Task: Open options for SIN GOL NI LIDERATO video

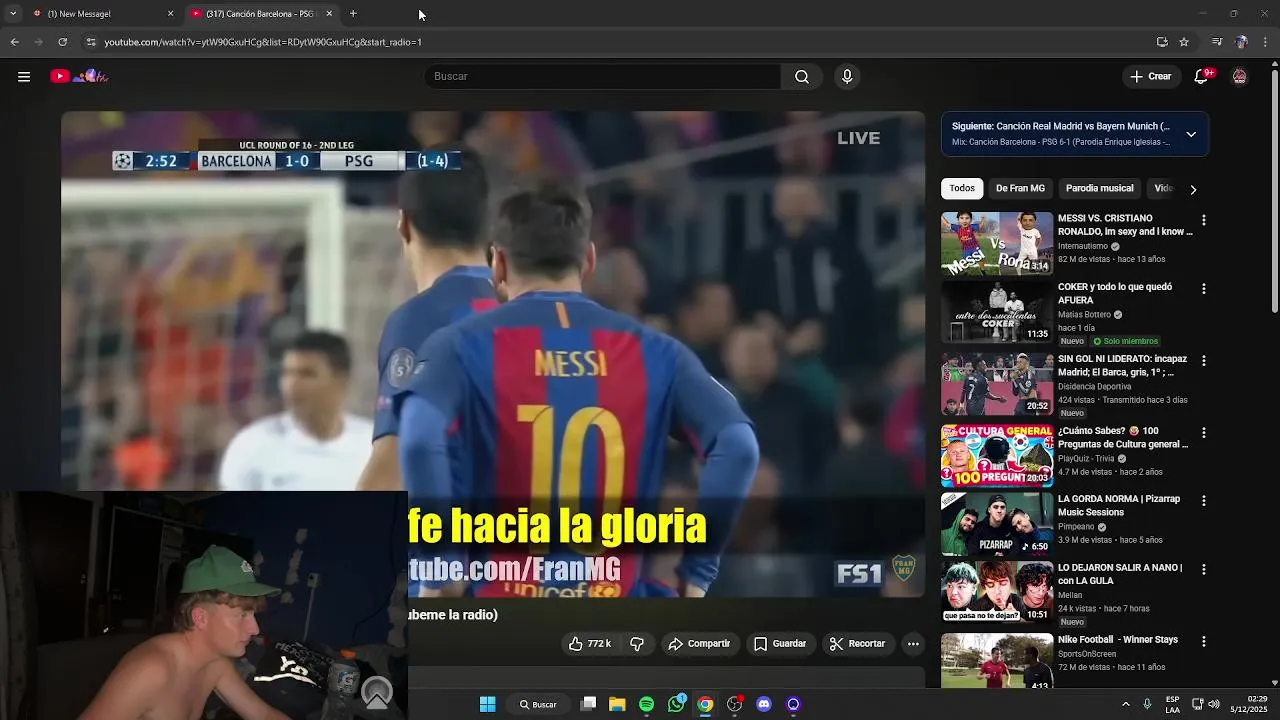Action: coord(1204,360)
